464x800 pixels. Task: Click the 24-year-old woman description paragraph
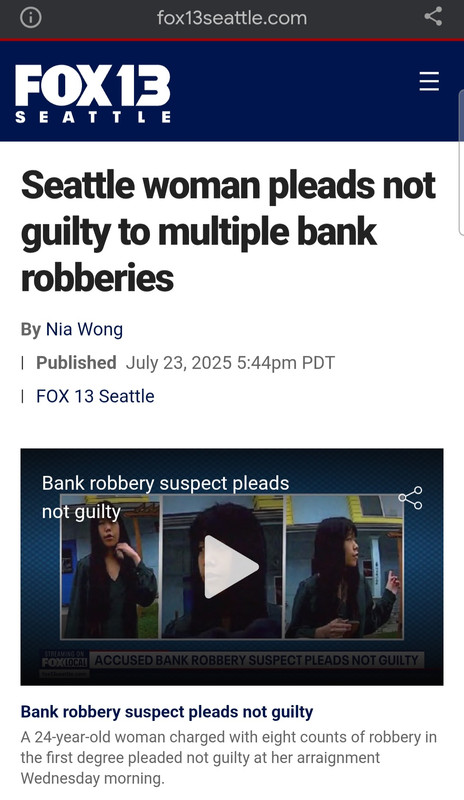tap(228, 758)
